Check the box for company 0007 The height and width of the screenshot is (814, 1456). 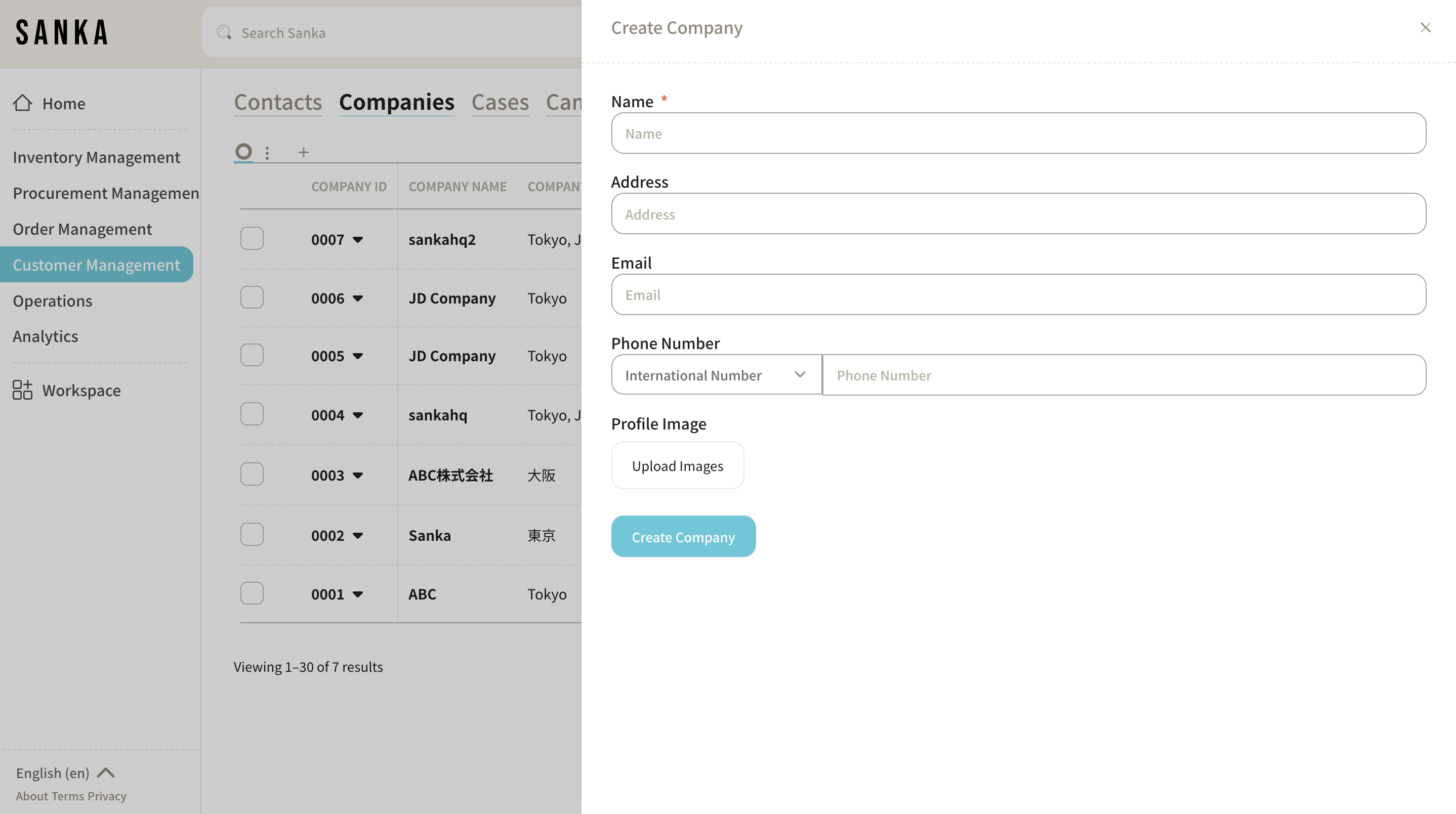[252, 238]
